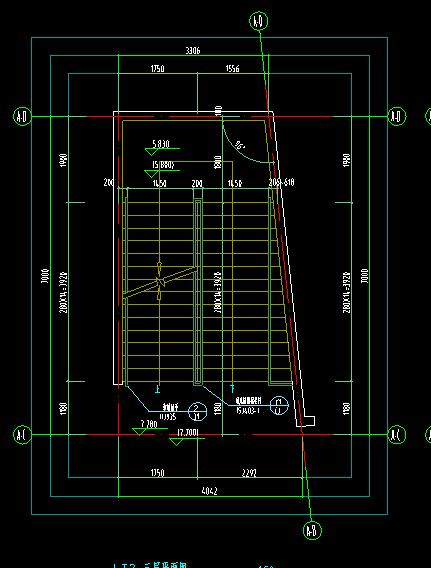The image size is (431, 568).
Task: Select the cyan 上 (up) stair direction label
Action: 158,389
